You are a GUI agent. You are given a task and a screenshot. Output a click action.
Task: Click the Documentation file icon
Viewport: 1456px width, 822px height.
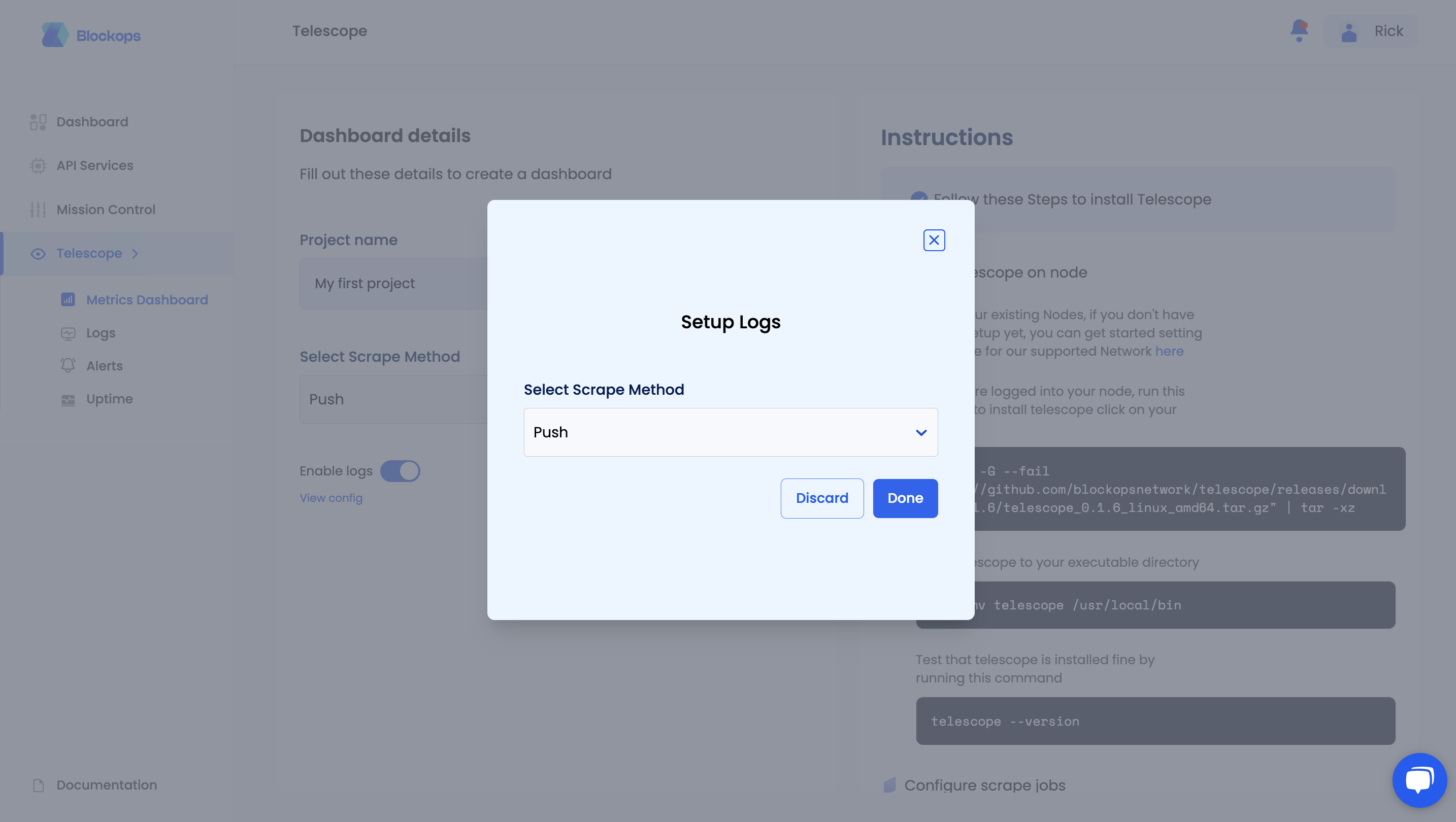point(39,785)
